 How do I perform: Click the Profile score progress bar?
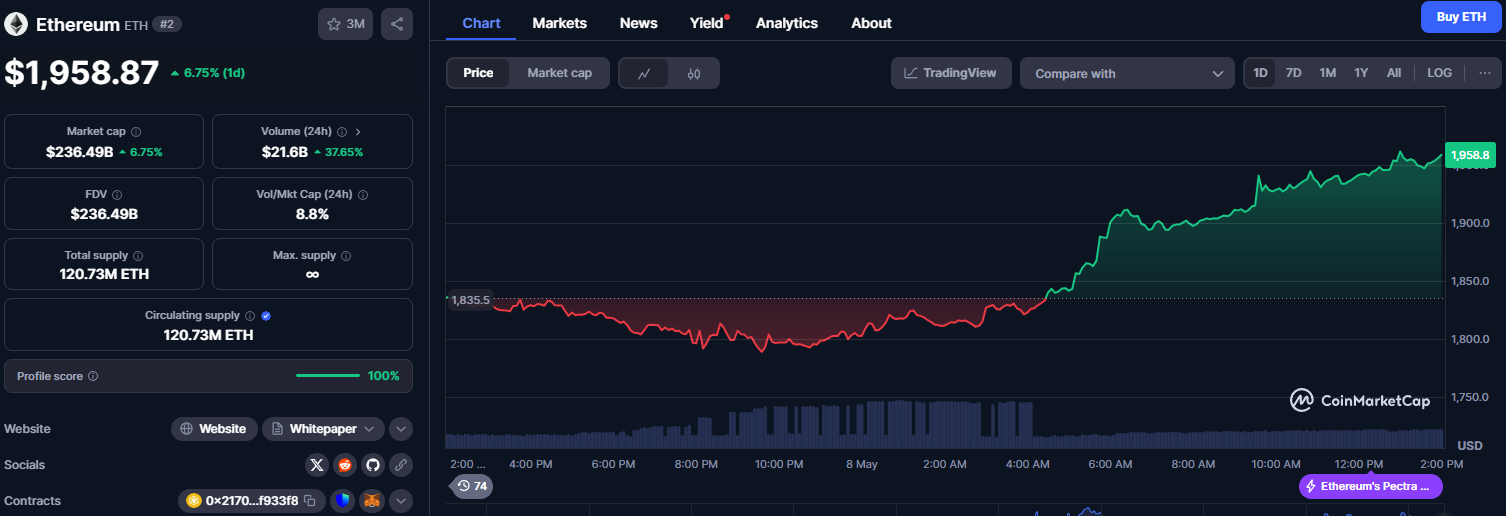328,376
